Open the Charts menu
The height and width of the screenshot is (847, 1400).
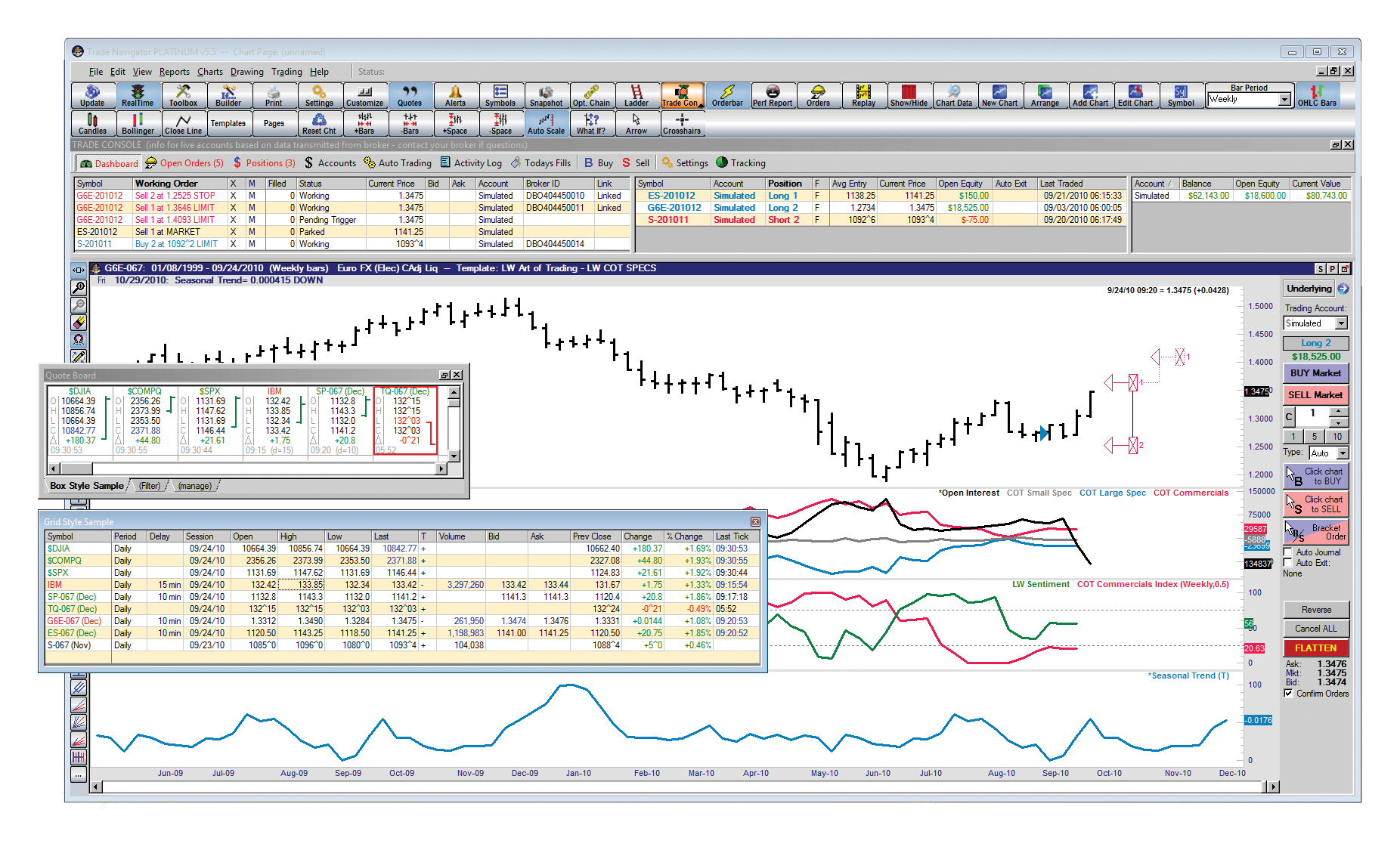coord(210,72)
